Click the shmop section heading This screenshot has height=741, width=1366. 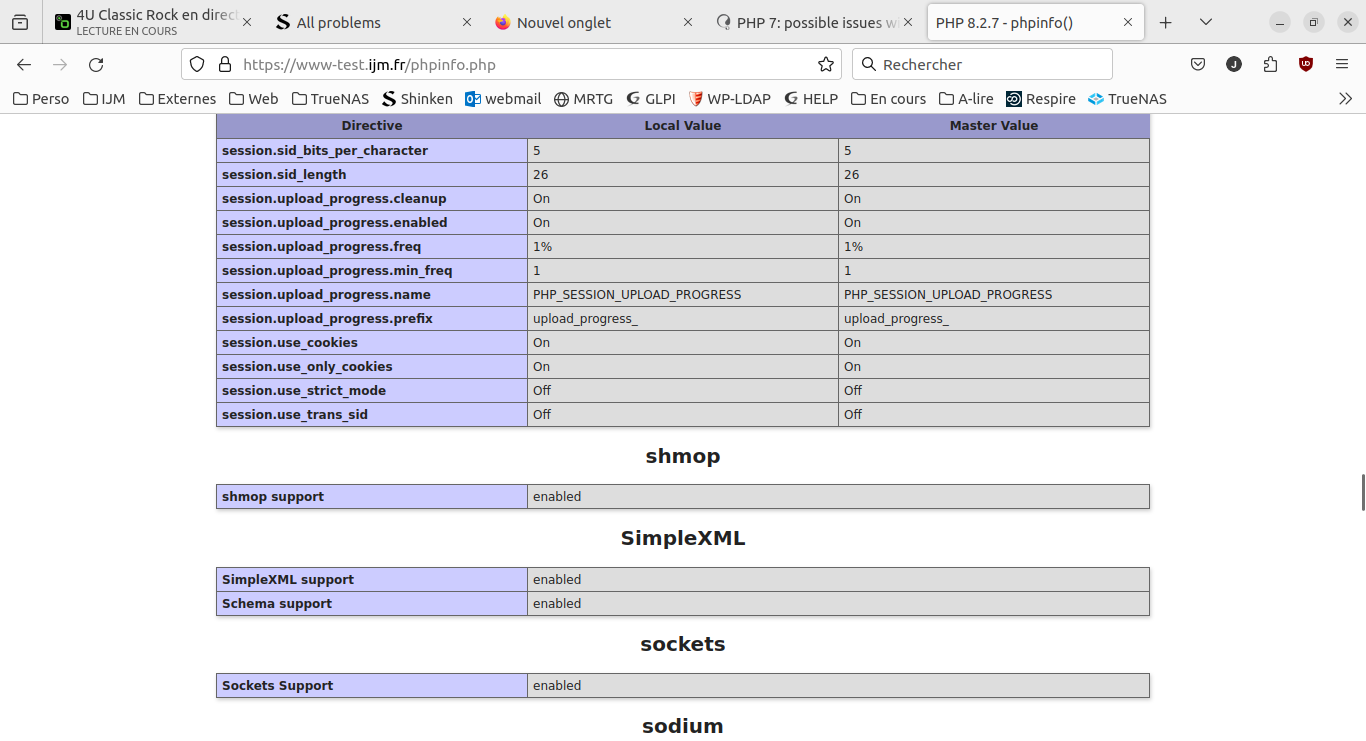click(x=683, y=456)
